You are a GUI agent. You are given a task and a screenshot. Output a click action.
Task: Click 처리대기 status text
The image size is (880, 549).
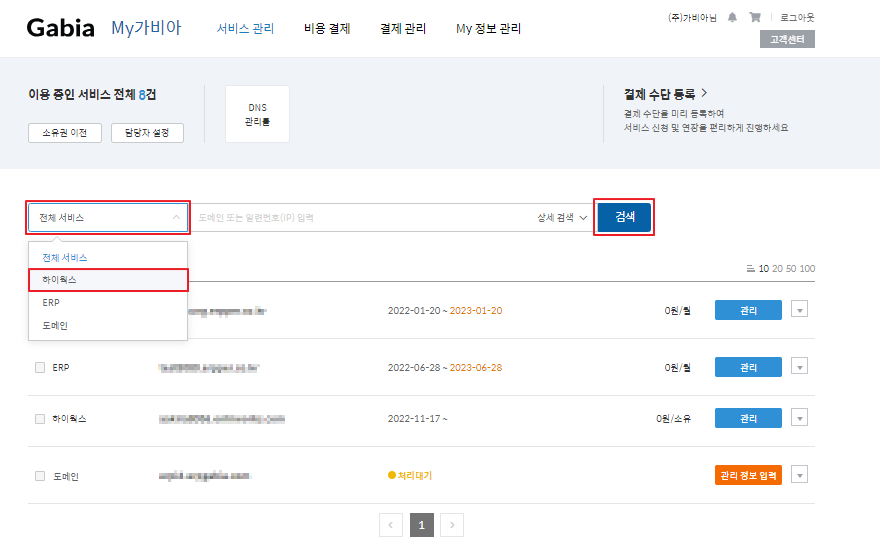pyautogui.click(x=415, y=475)
